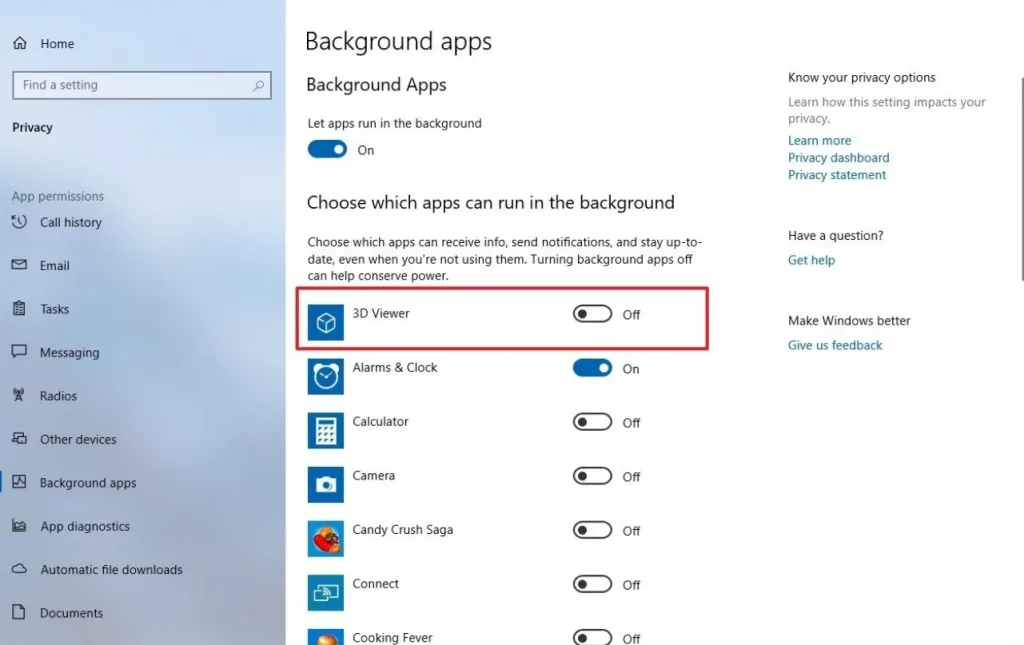The image size is (1024, 645).
Task: Open the Privacy dashboard link
Action: point(838,158)
